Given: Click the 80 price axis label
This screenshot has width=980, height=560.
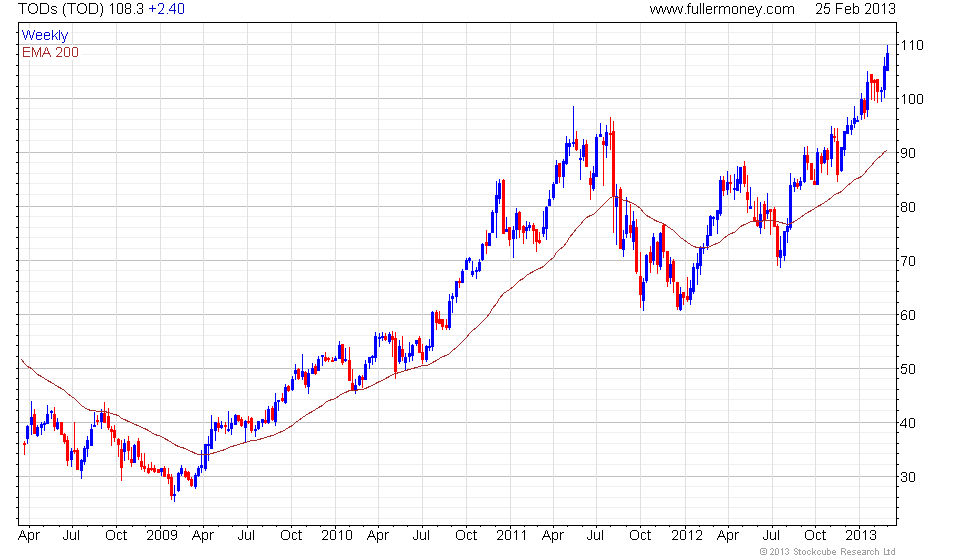Looking at the screenshot, I should point(908,207).
